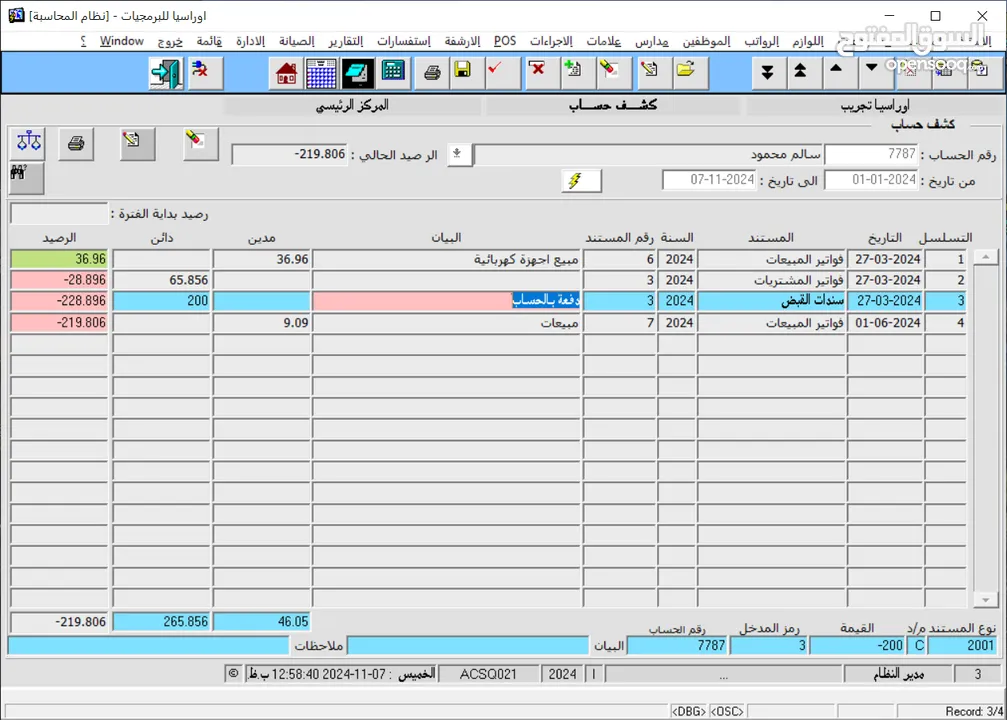The height and width of the screenshot is (720, 1007).
Task: Click the binoculars search icon
Action: (x=26, y=177)
